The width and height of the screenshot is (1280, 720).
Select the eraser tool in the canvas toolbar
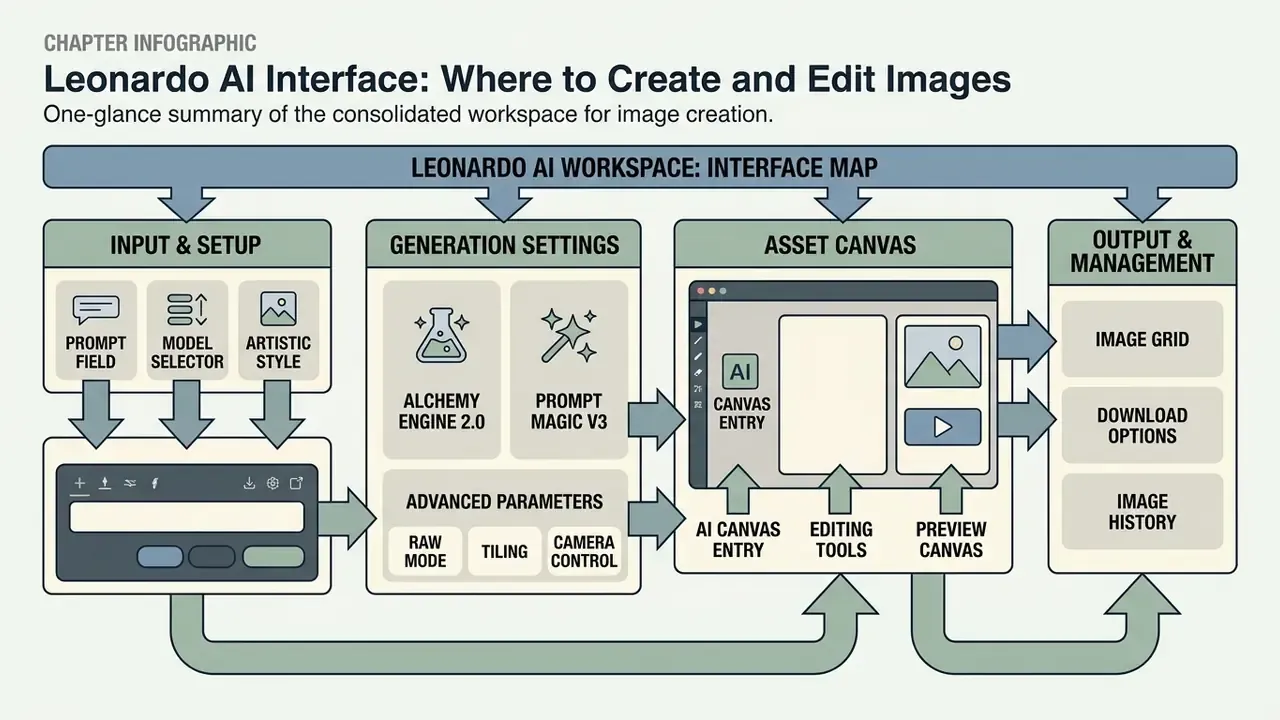click(x=697, y=372)
